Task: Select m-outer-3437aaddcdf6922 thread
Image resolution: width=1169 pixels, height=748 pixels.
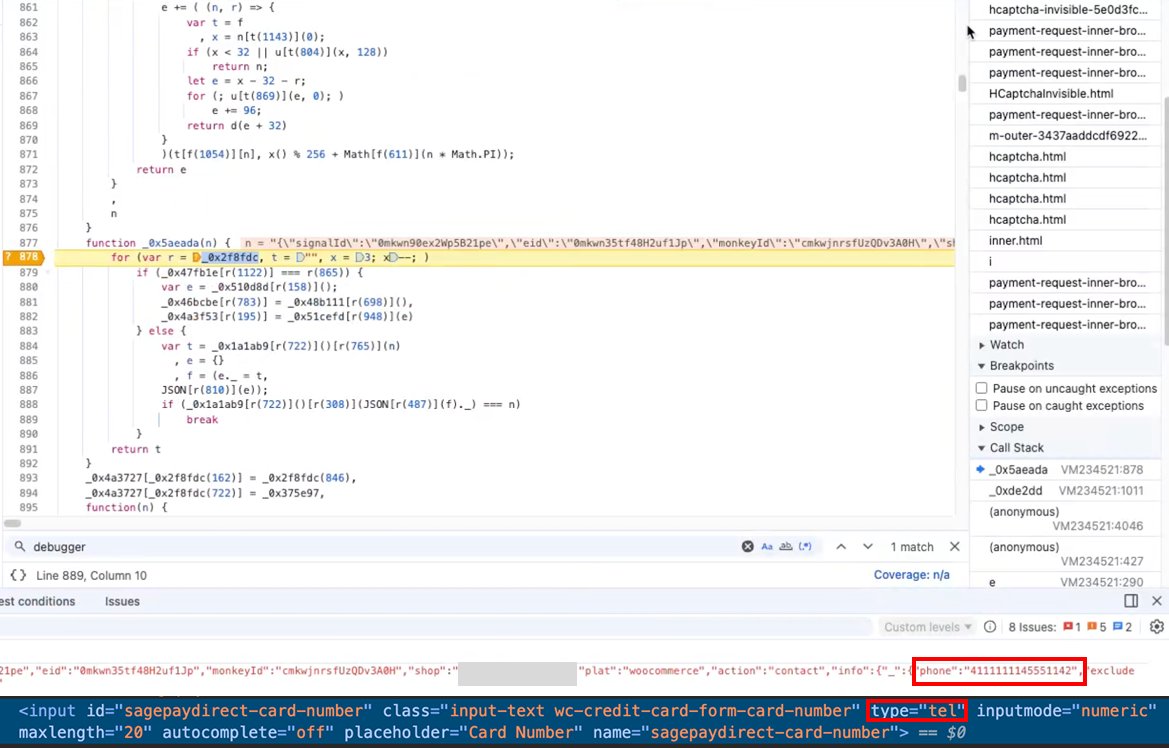Action: click(1068, 135)
